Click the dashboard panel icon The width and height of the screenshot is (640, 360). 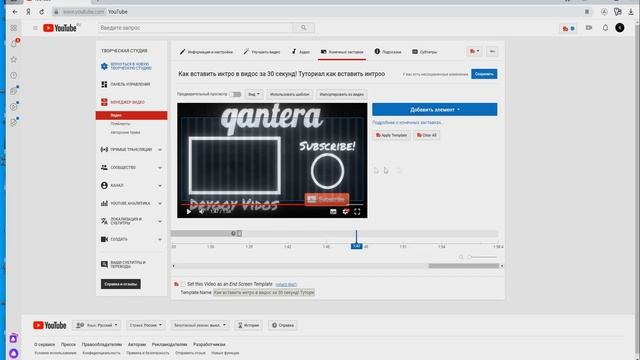tap(104, 84)
